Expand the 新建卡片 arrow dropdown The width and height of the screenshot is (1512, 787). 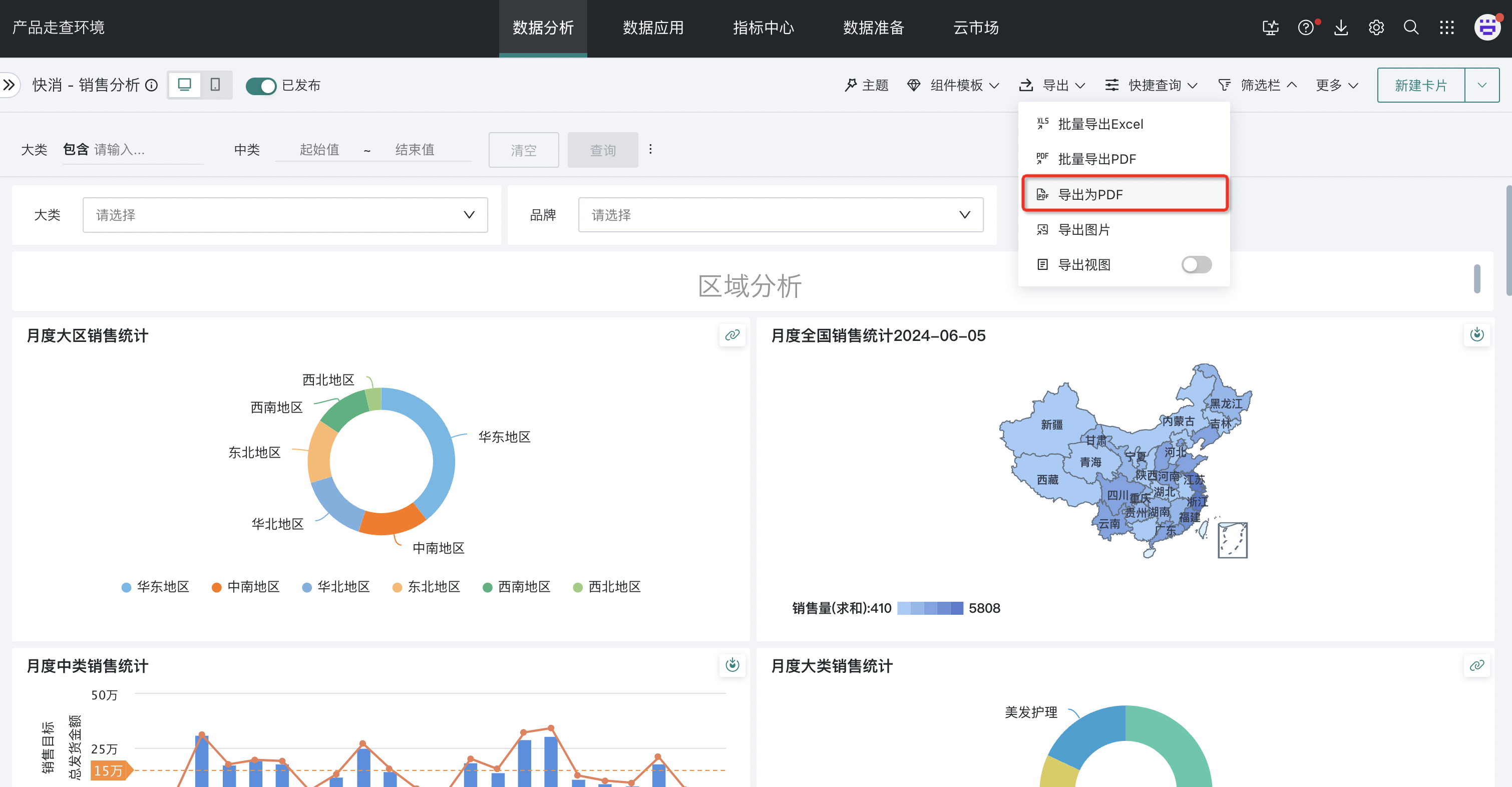click(x=1481, y=85)
